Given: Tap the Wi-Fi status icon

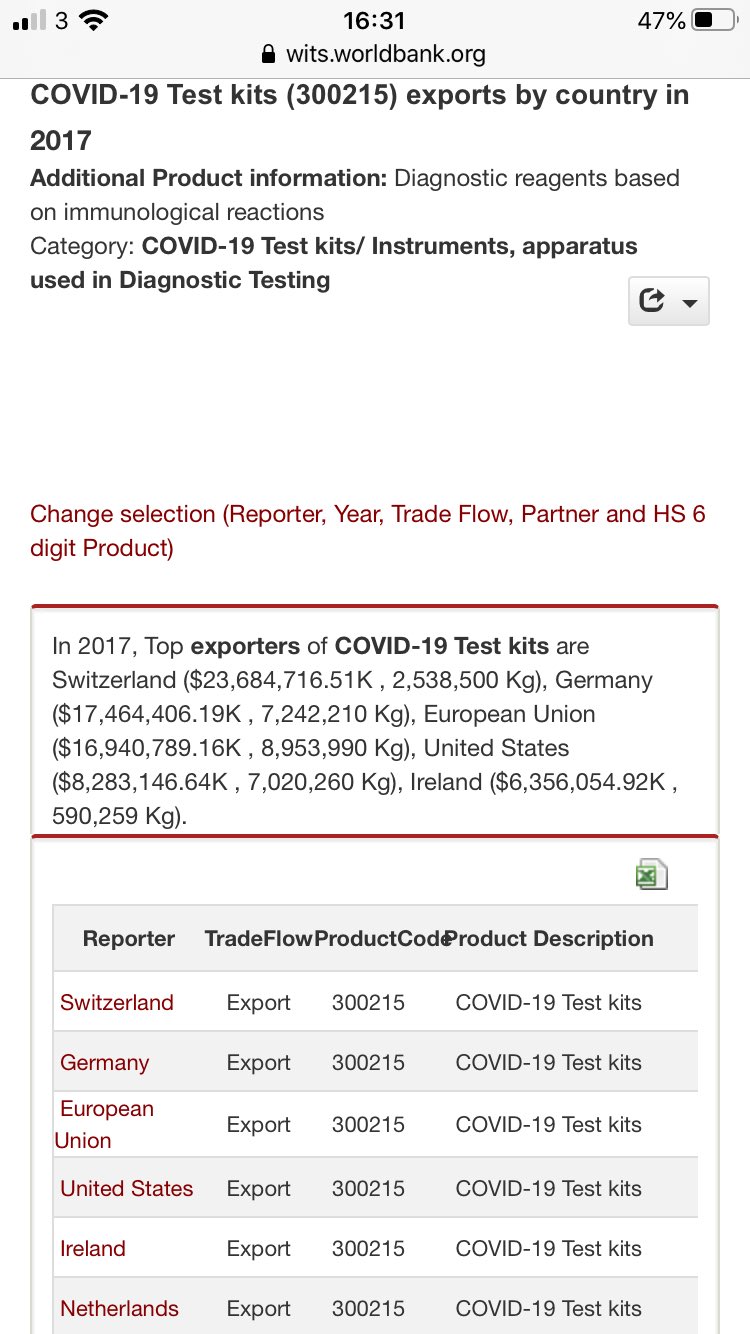Looking at the screenshot, I should pyautogui.click(x=95, y=20).
